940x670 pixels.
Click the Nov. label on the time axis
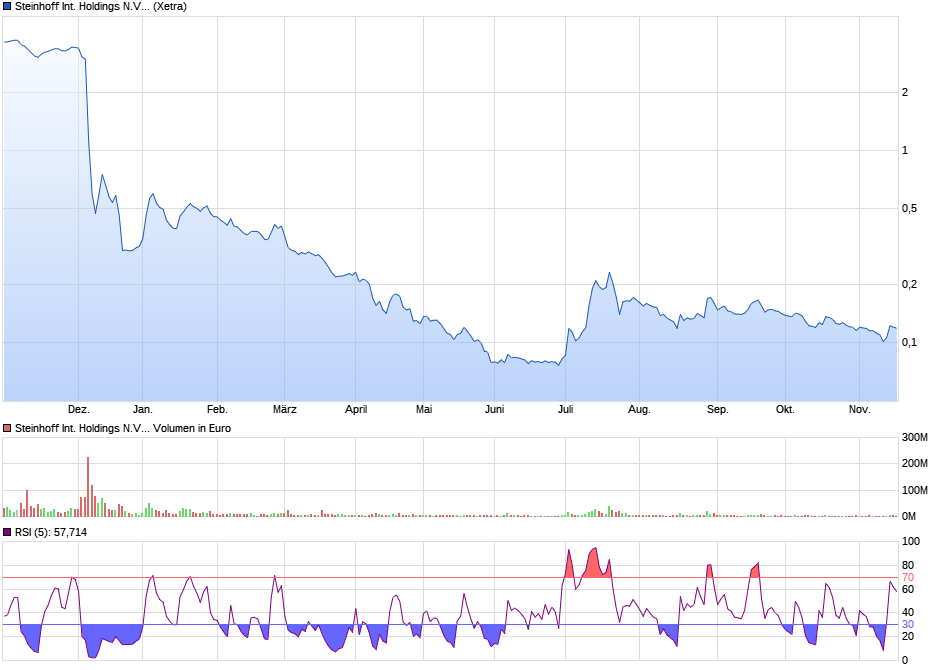(860, 409)
